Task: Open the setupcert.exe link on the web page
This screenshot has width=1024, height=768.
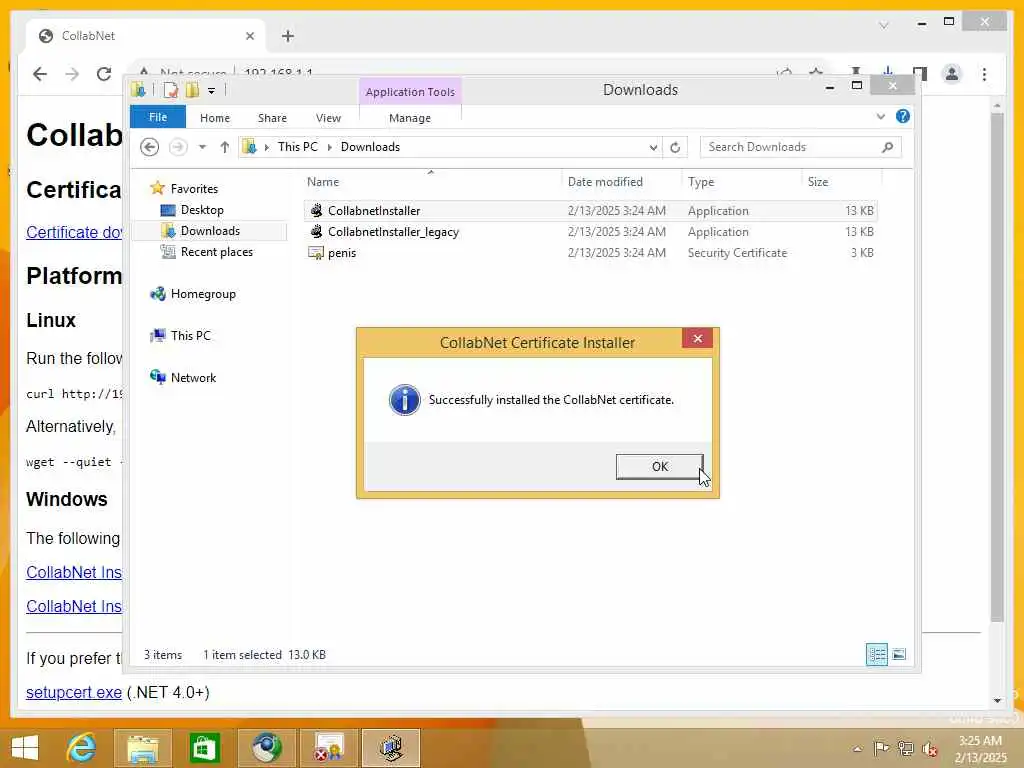Action: 74,692
